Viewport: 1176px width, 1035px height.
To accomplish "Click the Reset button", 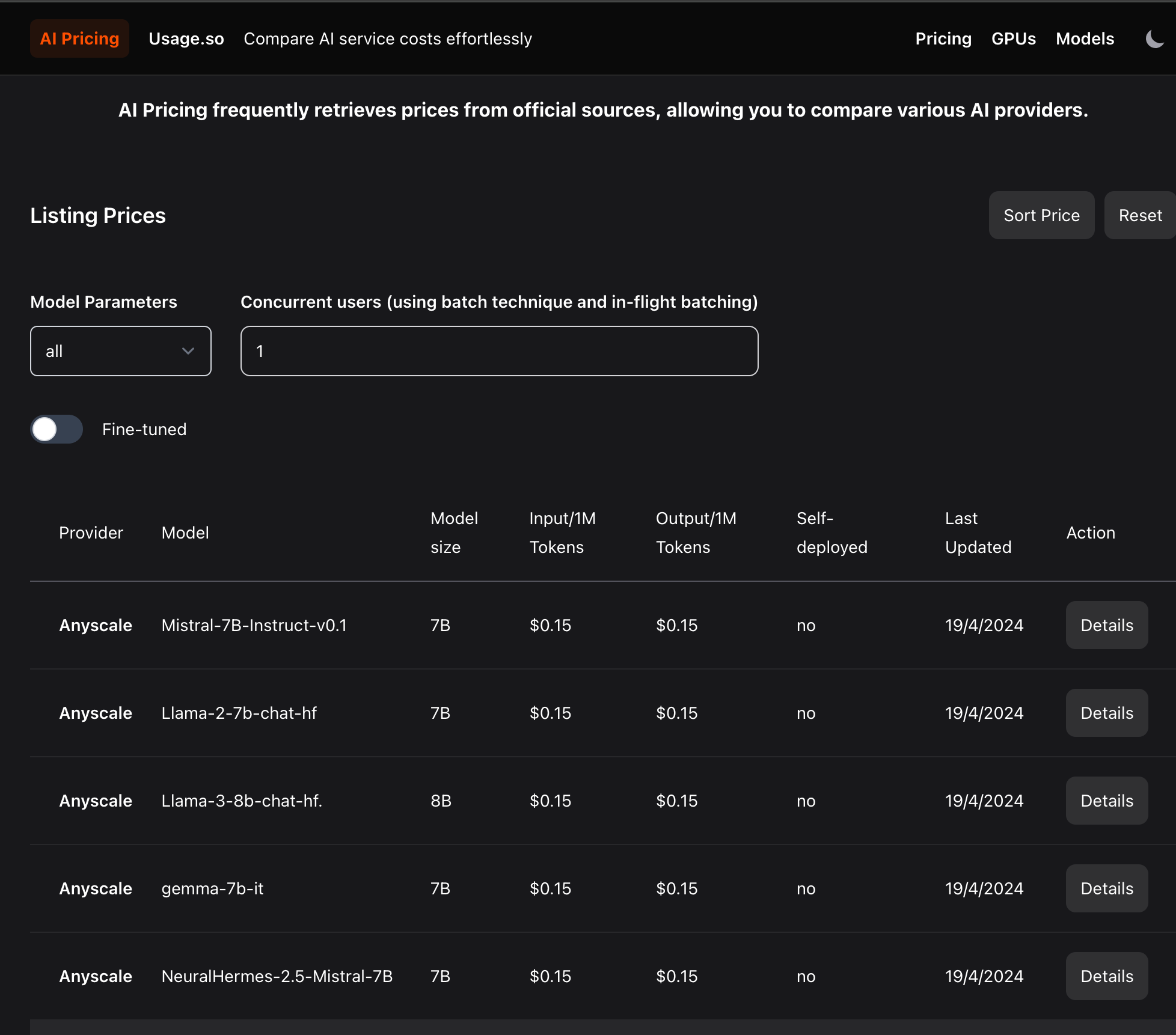I will point(1139,215).
